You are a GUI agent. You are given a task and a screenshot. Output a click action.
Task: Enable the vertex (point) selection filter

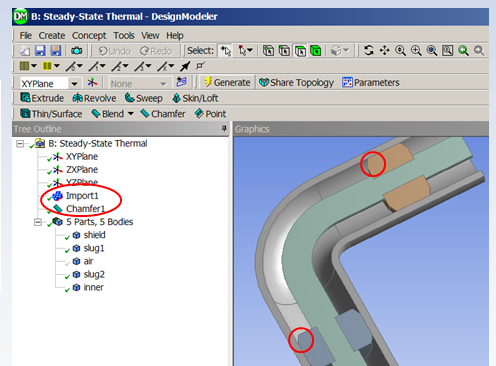(x=268, y=51)
